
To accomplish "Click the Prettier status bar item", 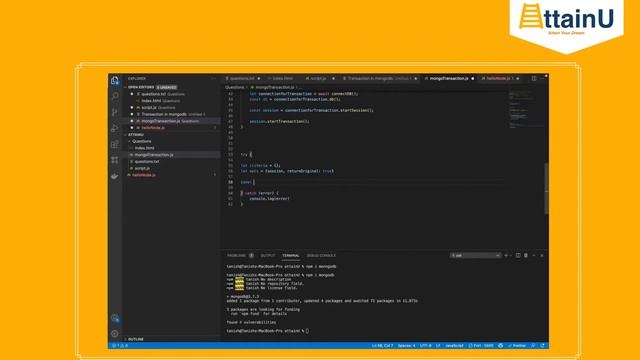I will [x=517, y=346].
